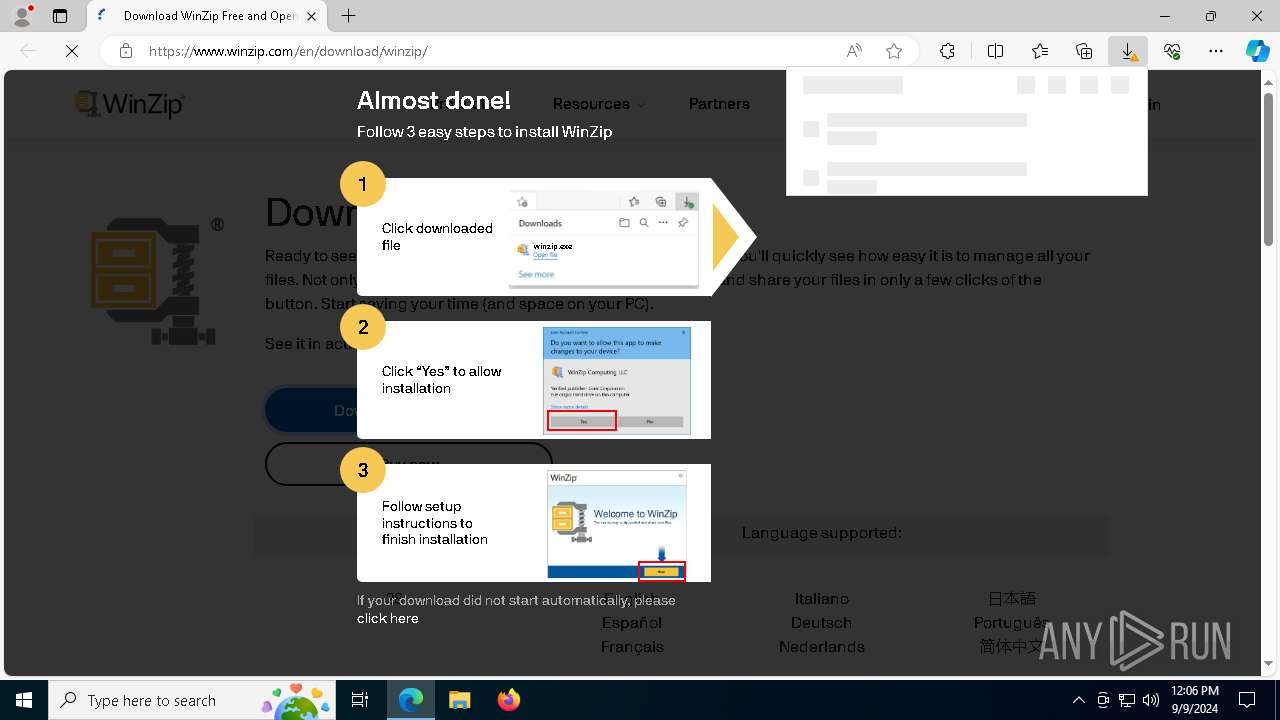Screen dimensions: 1280x720
Task: Open a new browser tab
Action: pyautogui.click(x=348, y=16)
